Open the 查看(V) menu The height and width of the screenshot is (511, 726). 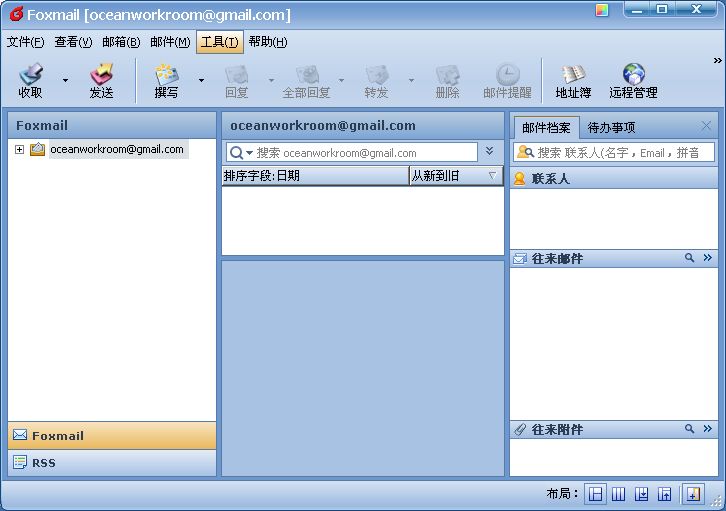(73, 42)
